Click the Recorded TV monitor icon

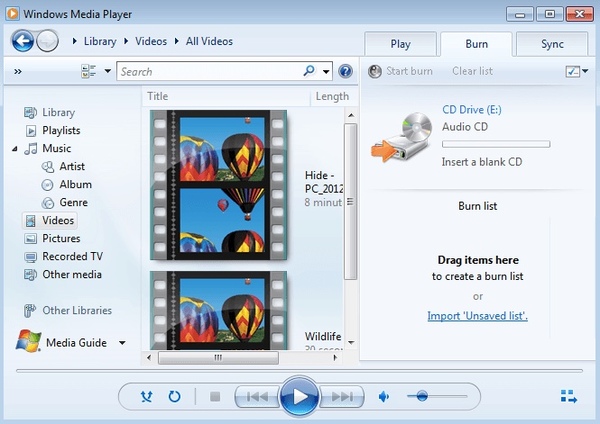(x=30, y=257)
